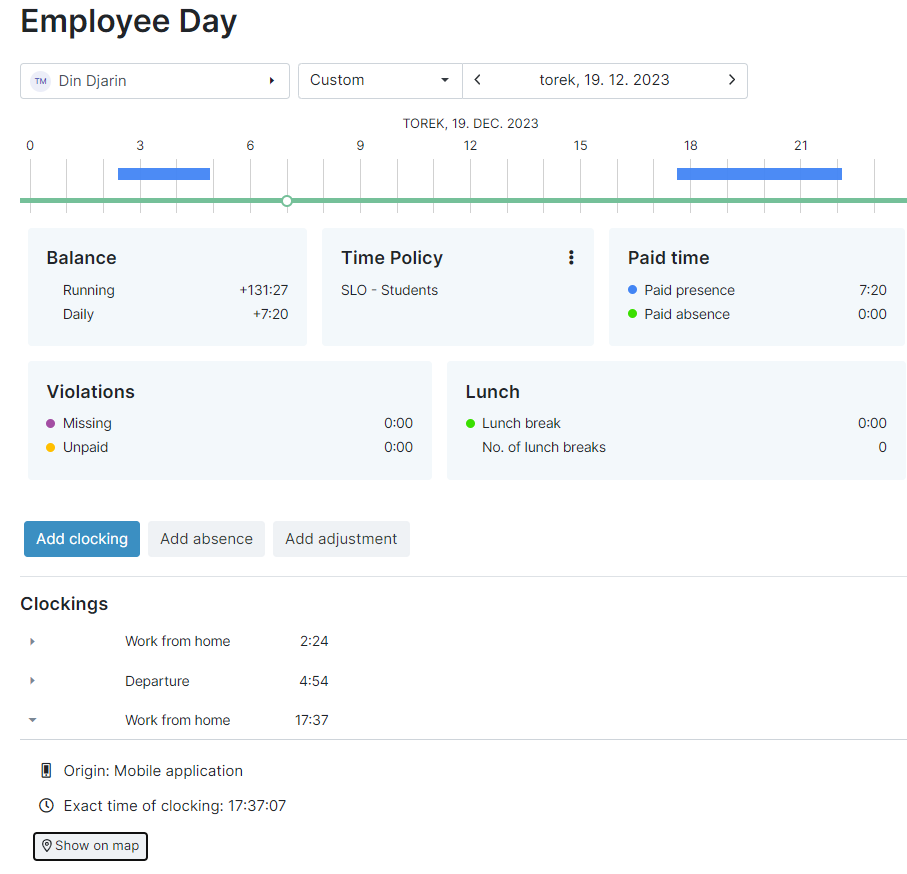Click the date torek, 19. 12. 2023
The width and height of the screenshot is (907, 874).
[x=604, y=80]
